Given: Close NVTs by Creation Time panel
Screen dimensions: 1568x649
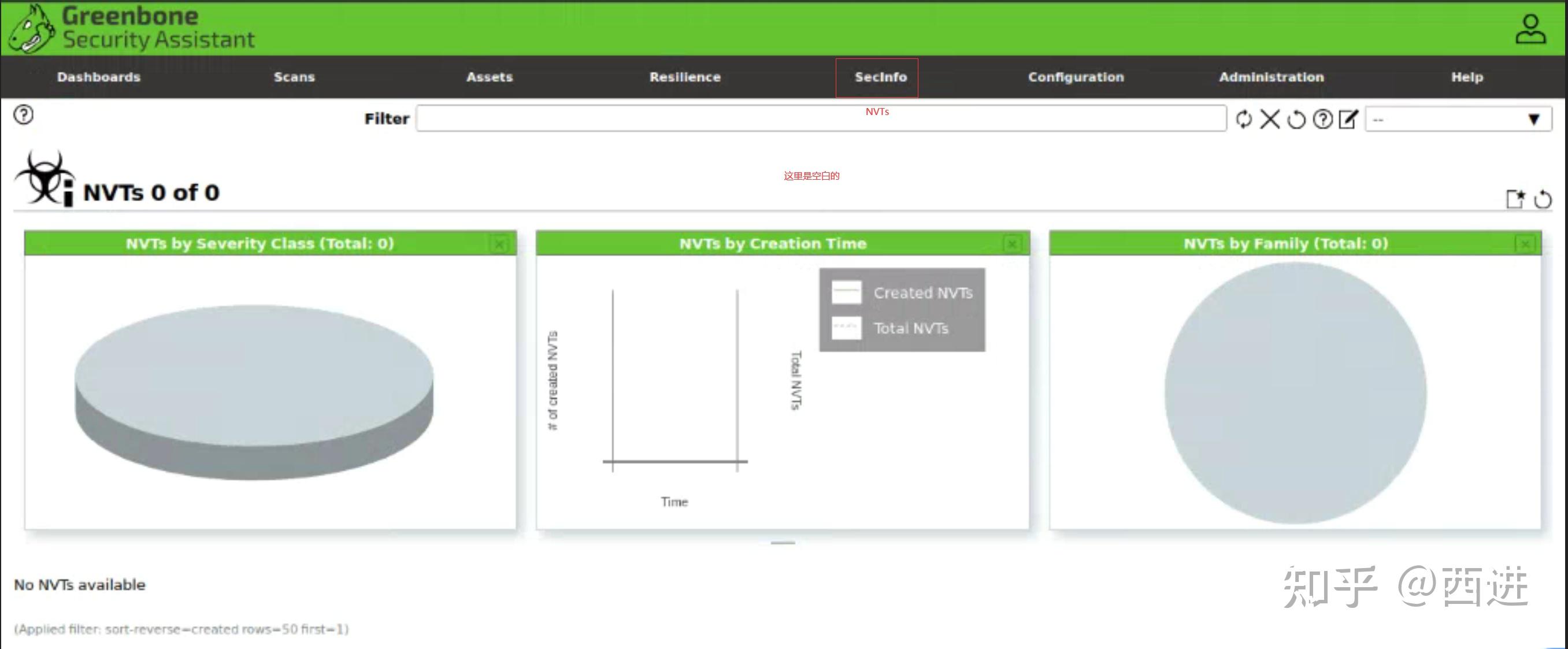Looking at the screenshot, I should (1011, 244).
